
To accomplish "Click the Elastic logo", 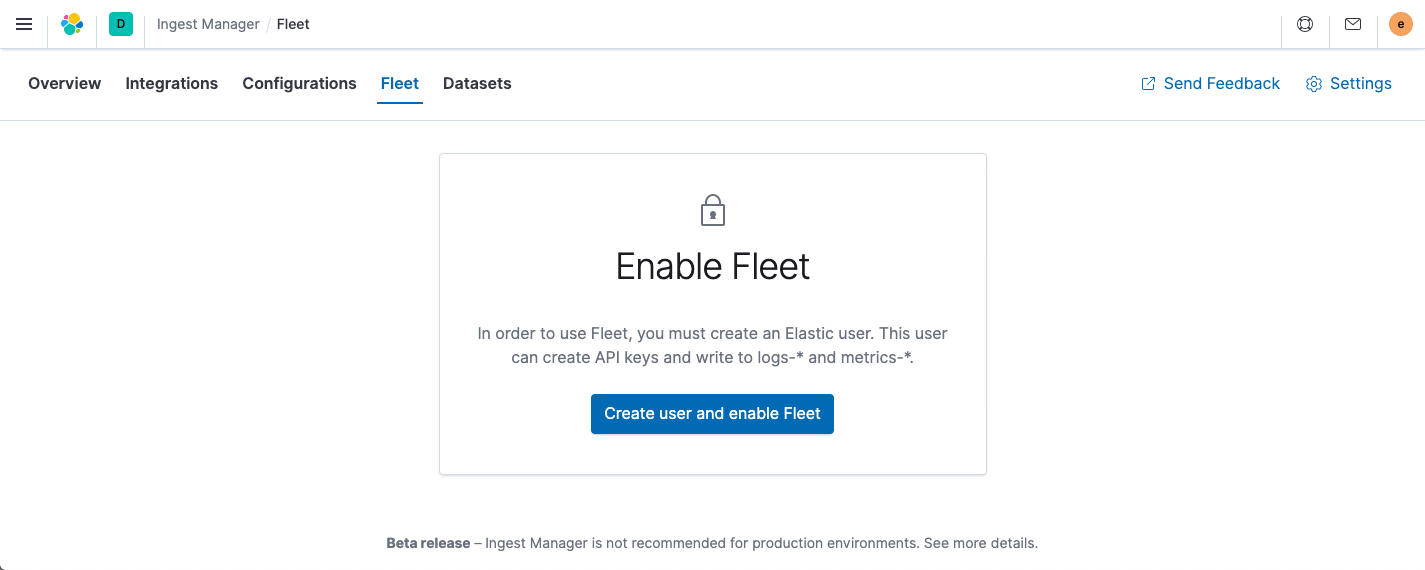I will point(72,24).
